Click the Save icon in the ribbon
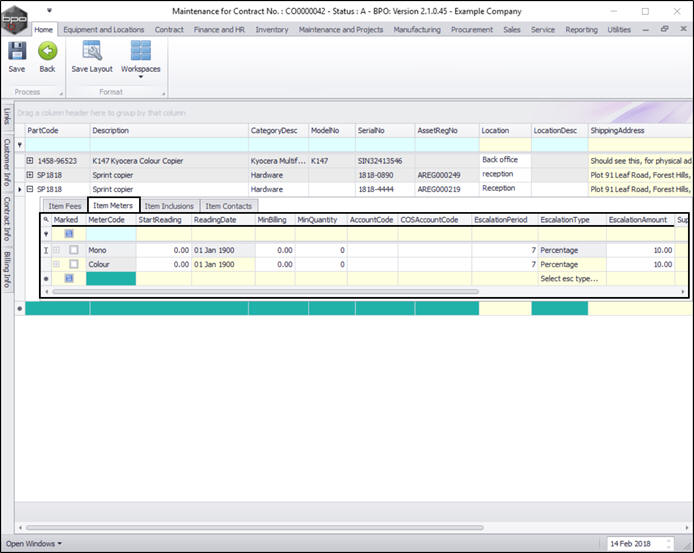Screen dimensions: 694x553 tap(17, 52)
